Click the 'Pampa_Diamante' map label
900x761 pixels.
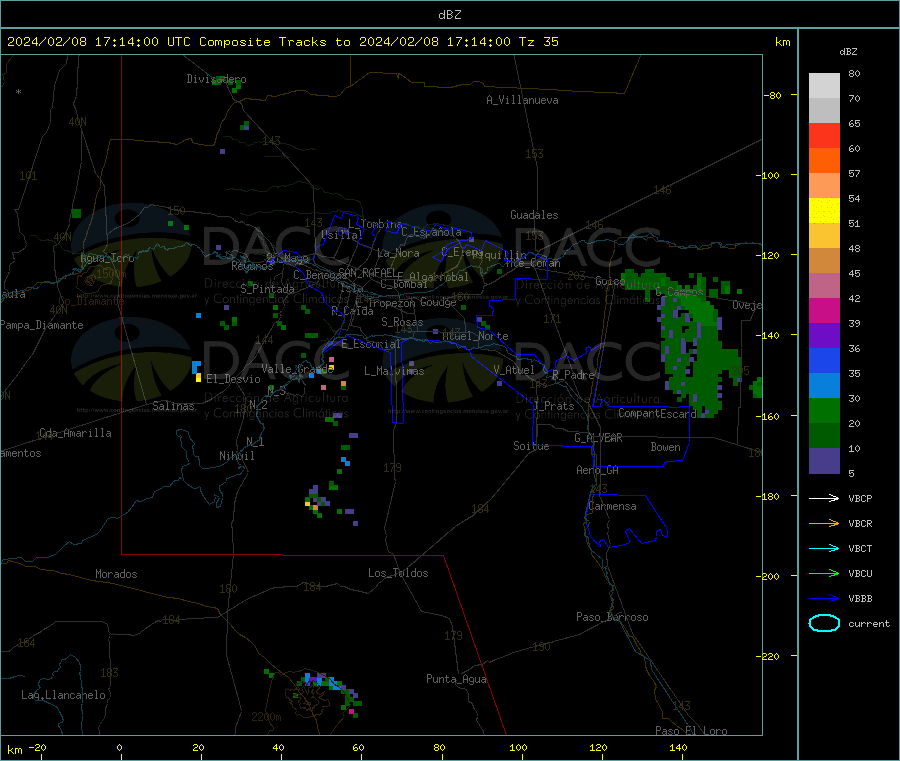click(x=42, y=325)
